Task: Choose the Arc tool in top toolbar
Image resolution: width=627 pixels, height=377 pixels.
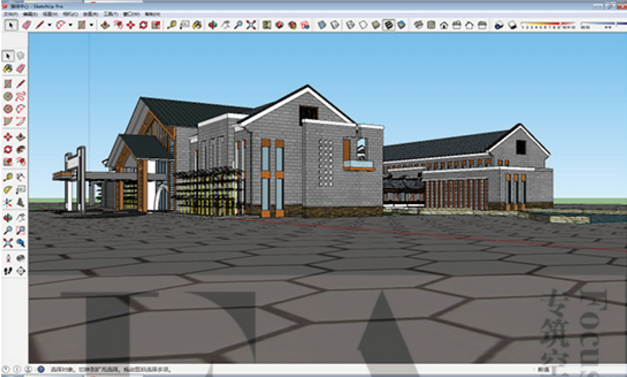Action: coord(60,25)
